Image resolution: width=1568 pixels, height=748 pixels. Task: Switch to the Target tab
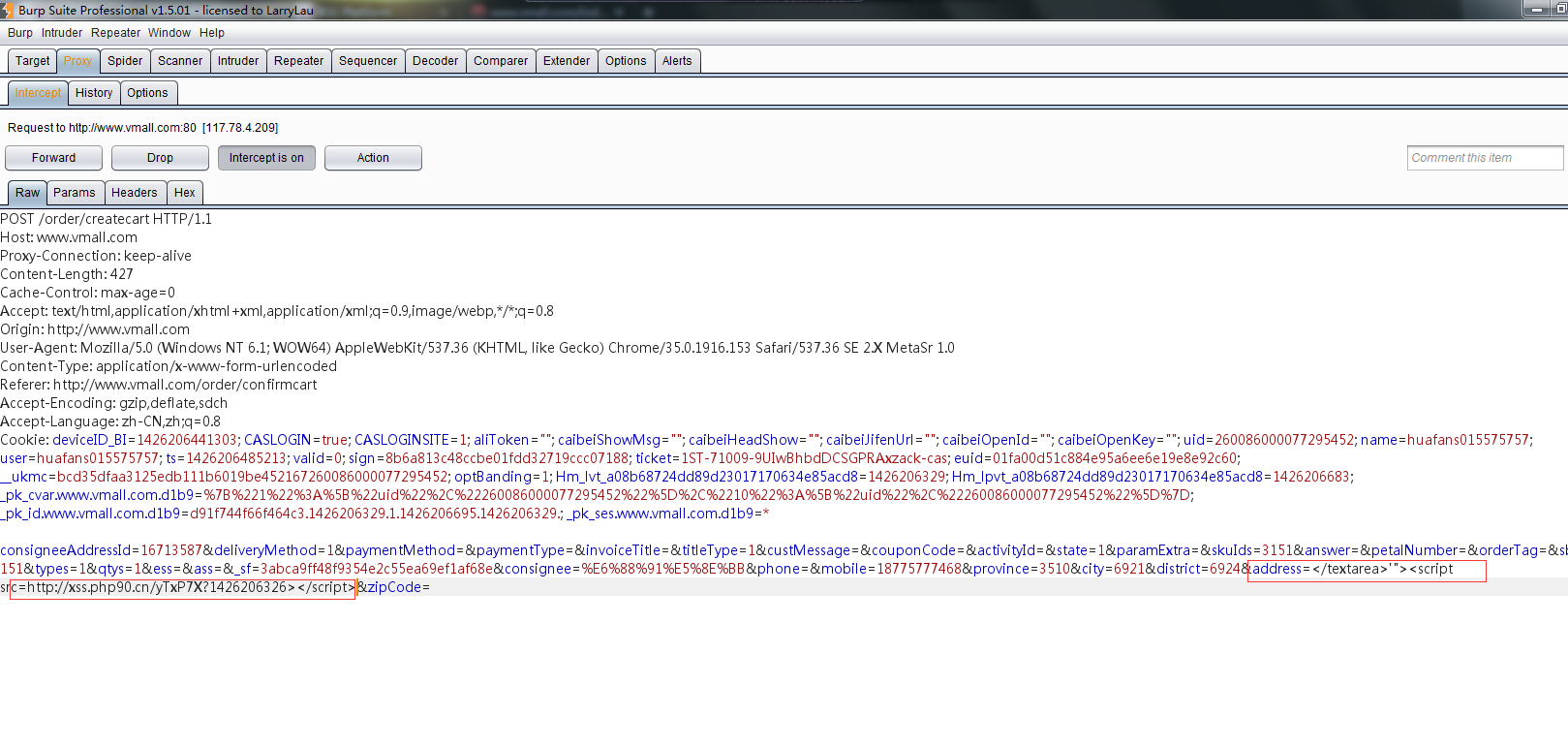click(32, 61)
